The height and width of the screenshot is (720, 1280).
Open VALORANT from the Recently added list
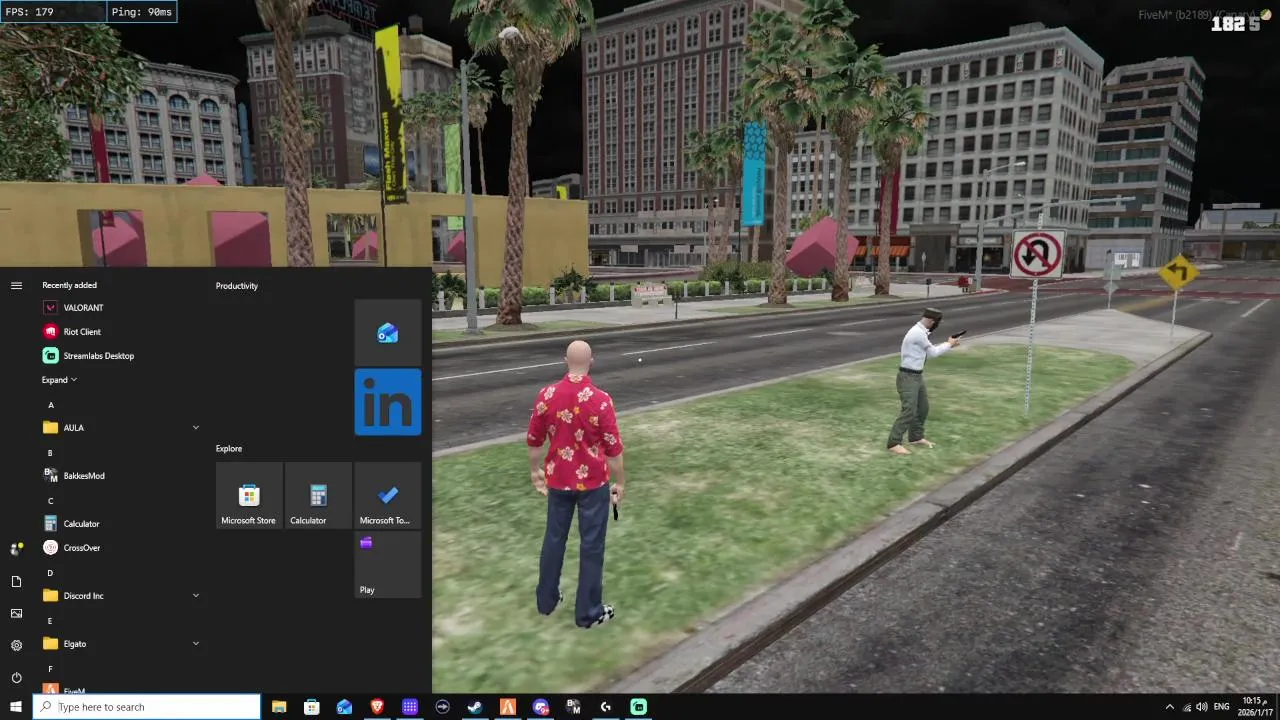[120, 308]
